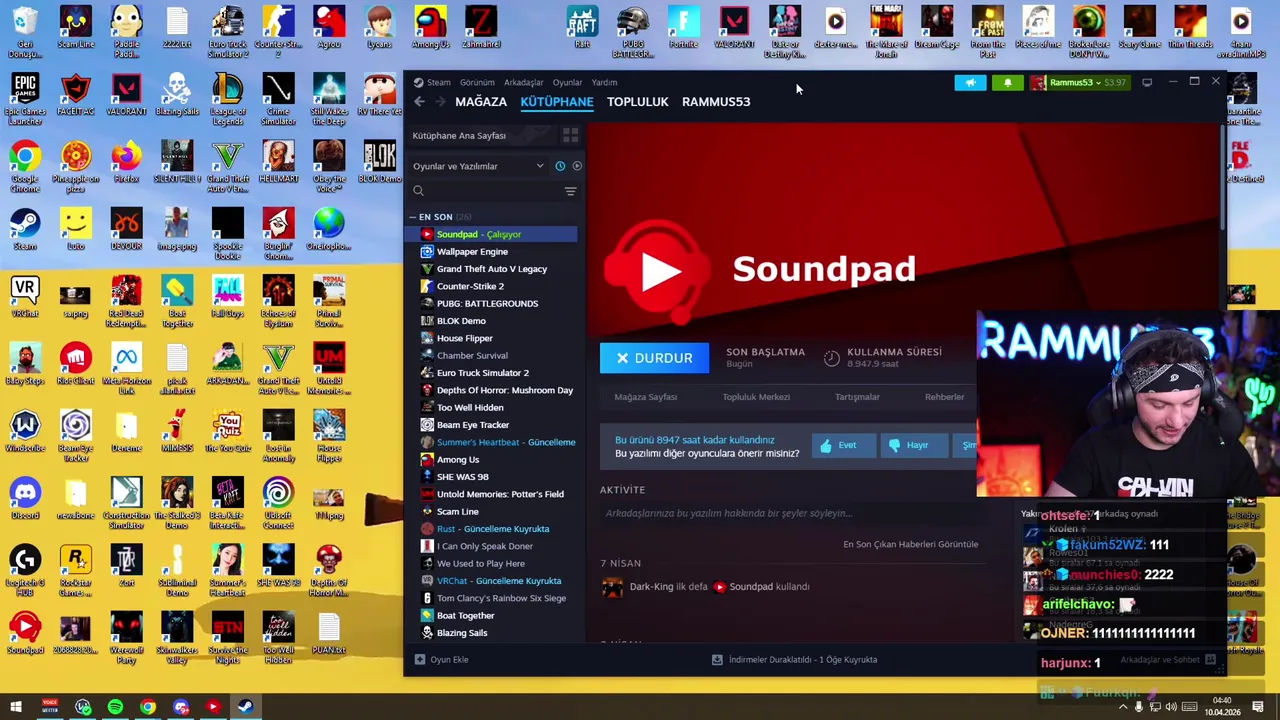Go to KÜTÜPHANE tab
Viewport: 1280px width, 720px height.
click(557, 102)
